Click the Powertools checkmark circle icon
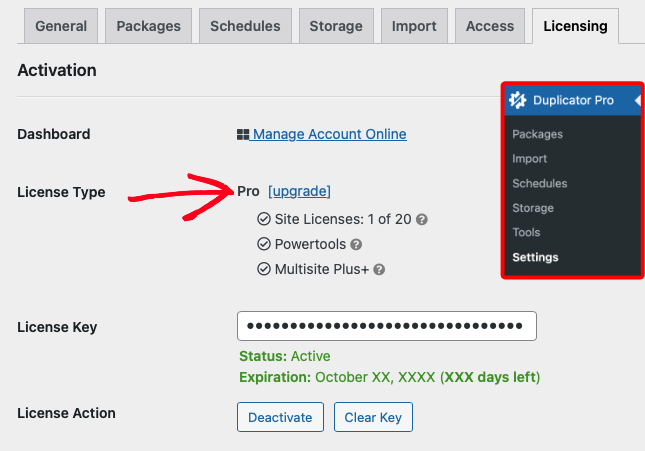645x451 pixels. [x=264, y=244]
